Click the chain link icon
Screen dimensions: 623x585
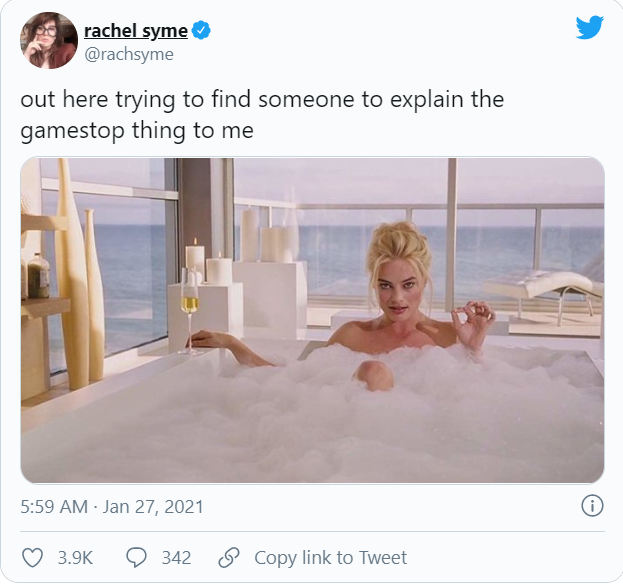tap(229, 557)
